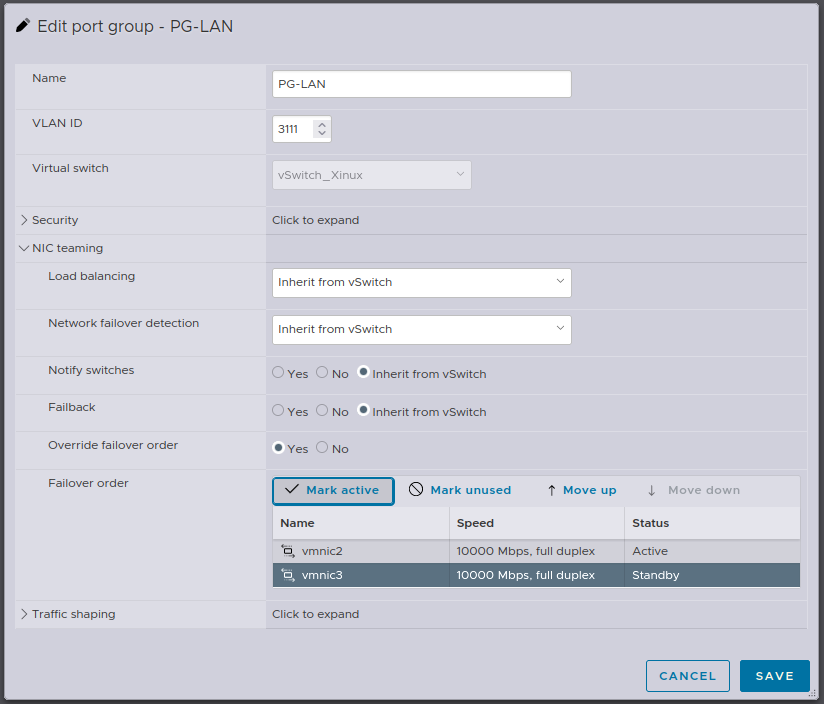Open the Load balancing dropdown
Viewport: 824px width, 704px height.
click(x=421, y=283)
